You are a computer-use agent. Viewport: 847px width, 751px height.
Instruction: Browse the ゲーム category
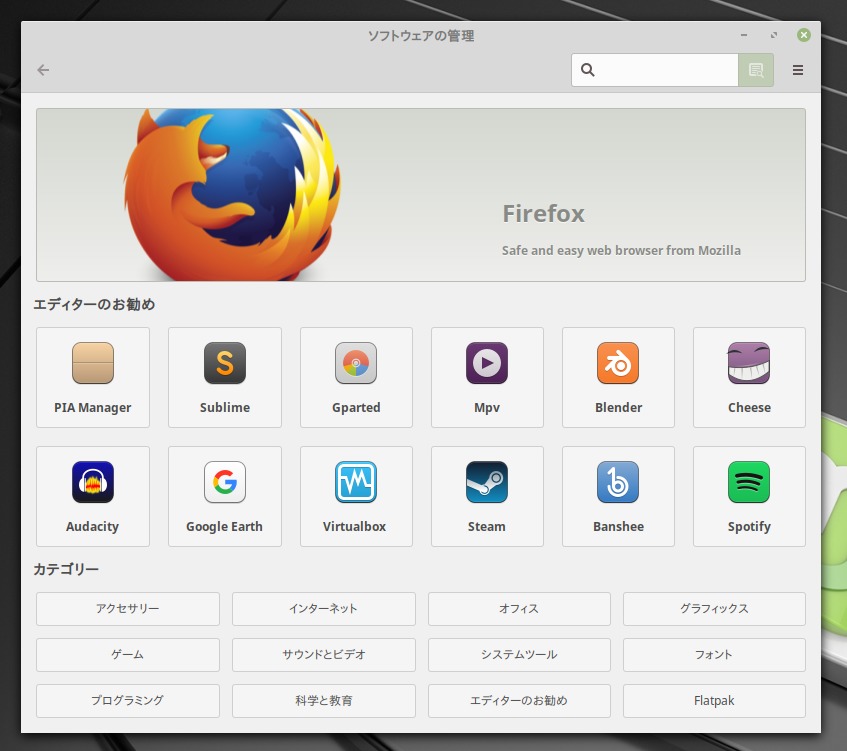(127, 655)
